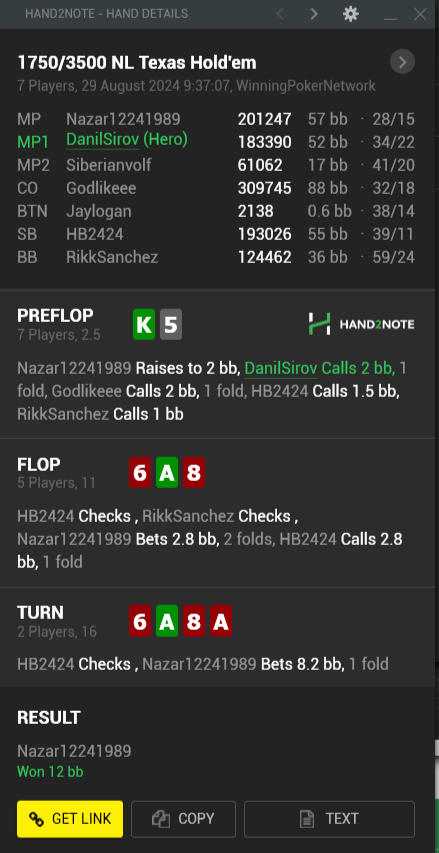Click the green K hole card

pyautogui.click(x=144, y=325)
